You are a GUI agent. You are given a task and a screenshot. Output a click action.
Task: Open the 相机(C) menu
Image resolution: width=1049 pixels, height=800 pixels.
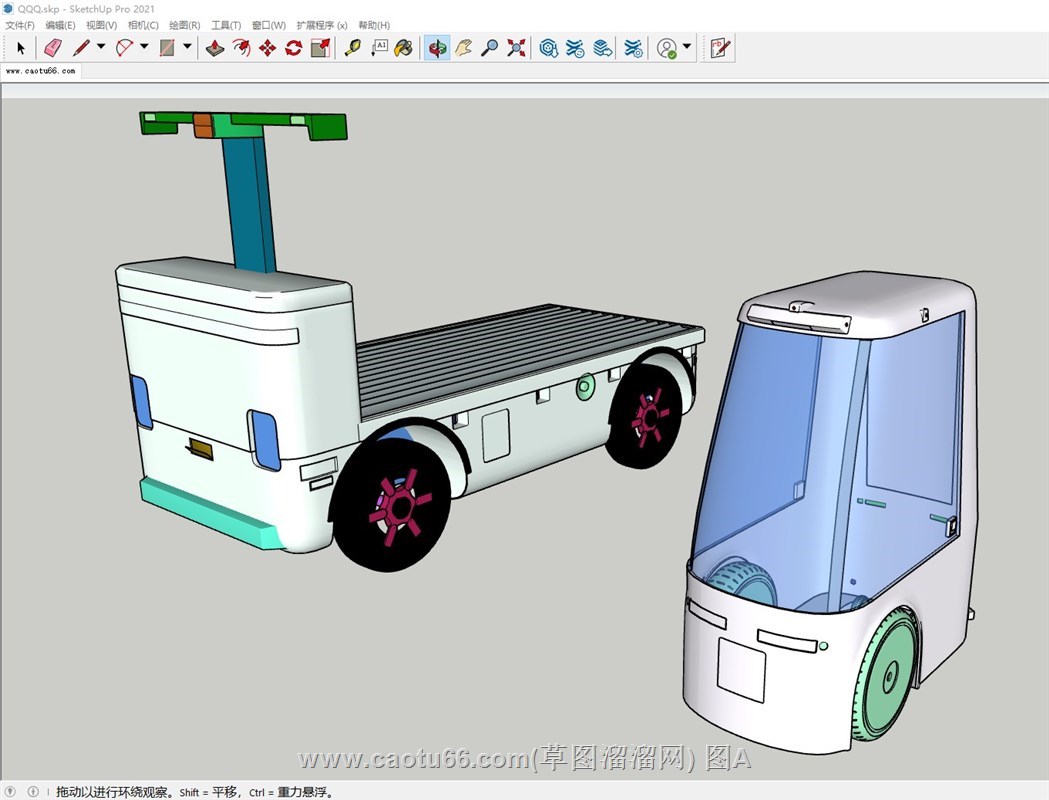[143, 25]
